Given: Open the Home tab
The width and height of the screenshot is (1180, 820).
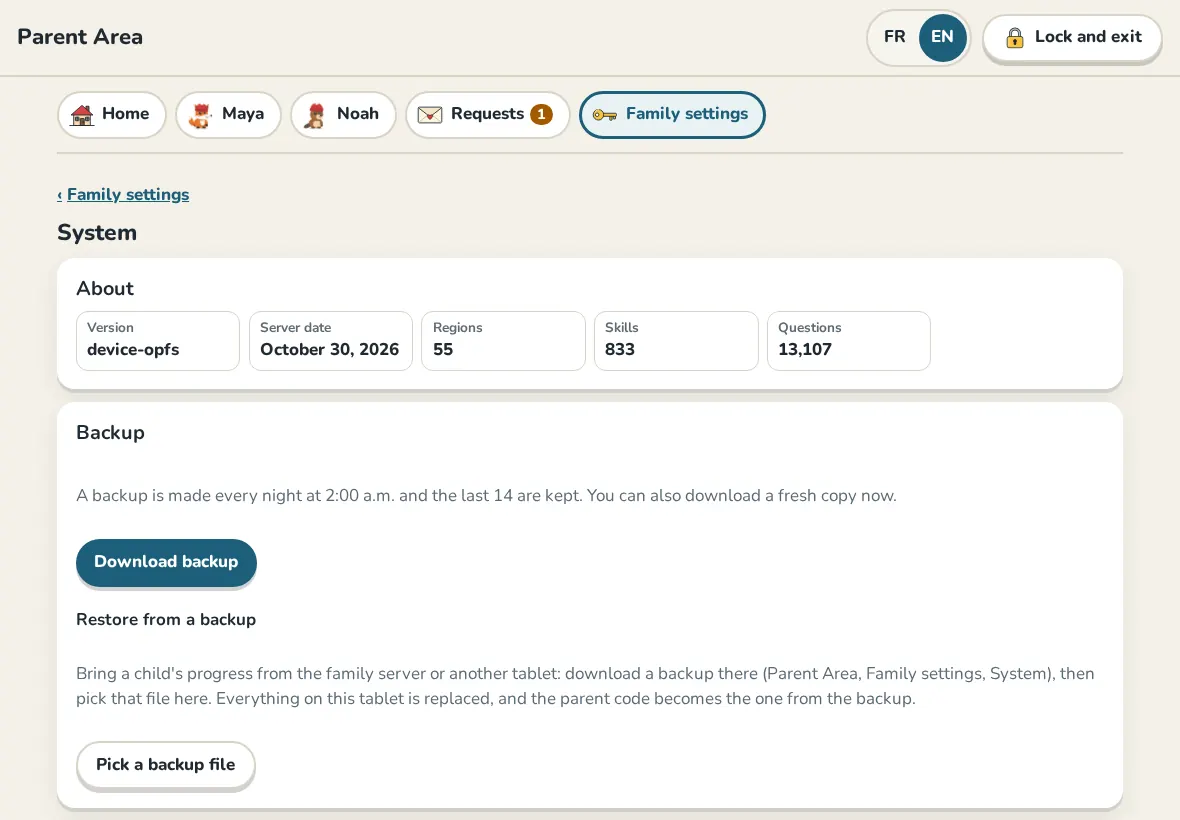Looking at the screenshot, I should click(111, 114).
